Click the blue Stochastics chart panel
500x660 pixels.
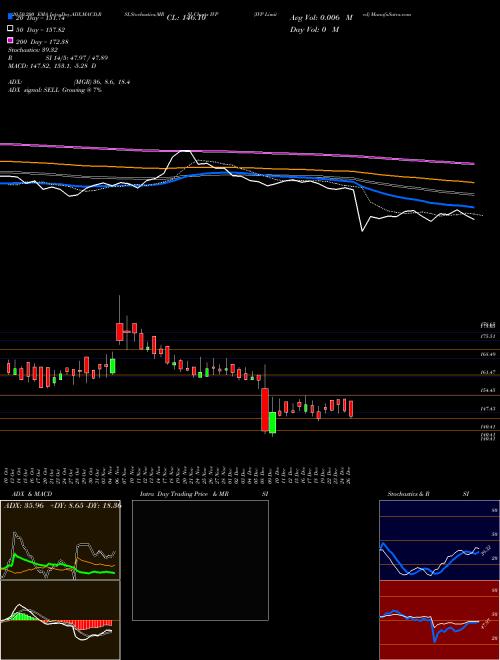click(439, 540)
